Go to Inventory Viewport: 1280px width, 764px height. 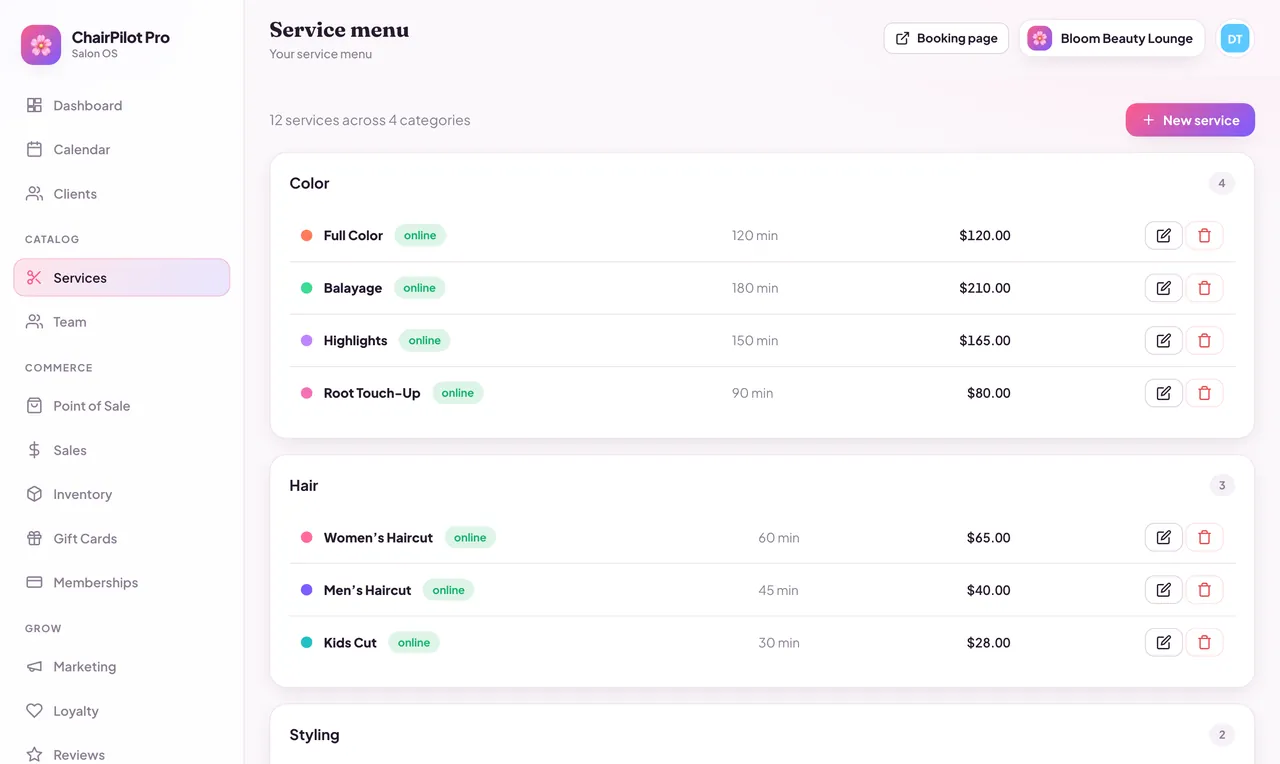pos(122,494)
